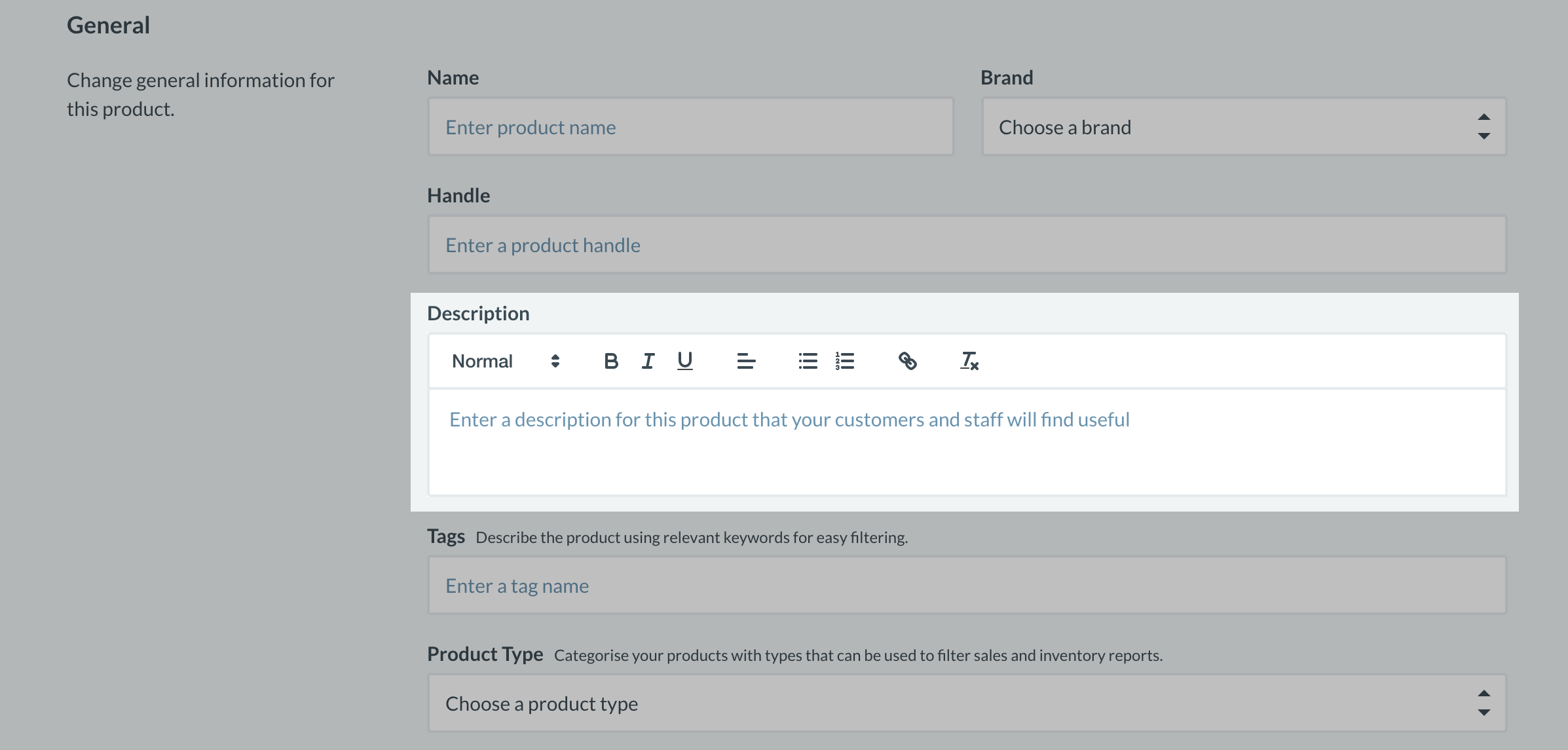Clear text formatting in description

coord(969,361)
